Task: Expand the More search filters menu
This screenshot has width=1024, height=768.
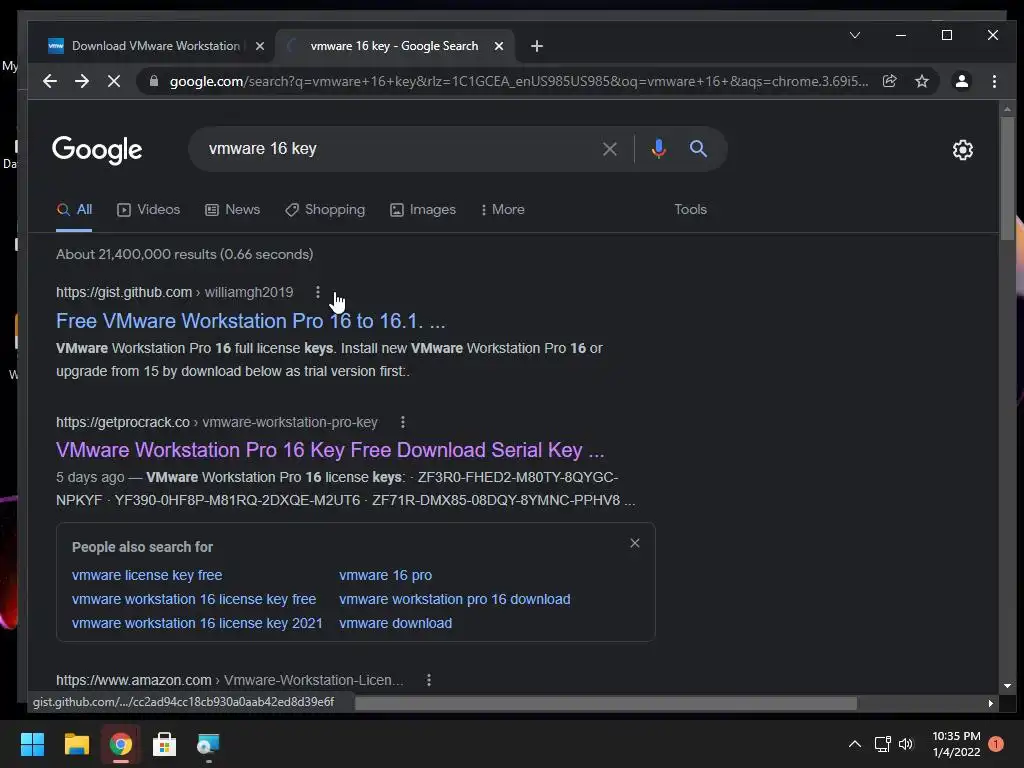Action: [x=502, y=210]
